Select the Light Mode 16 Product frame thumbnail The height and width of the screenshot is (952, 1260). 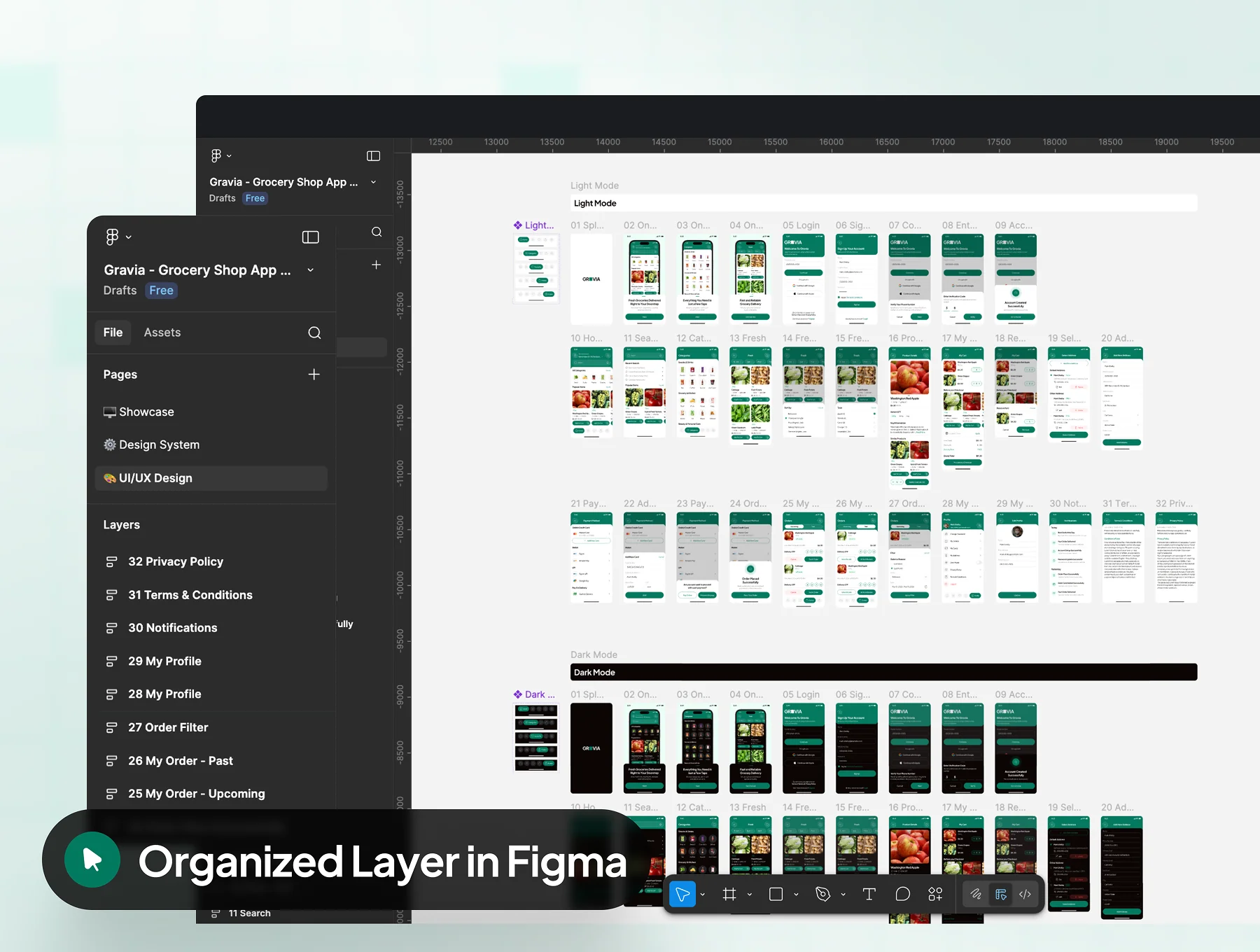910,416
